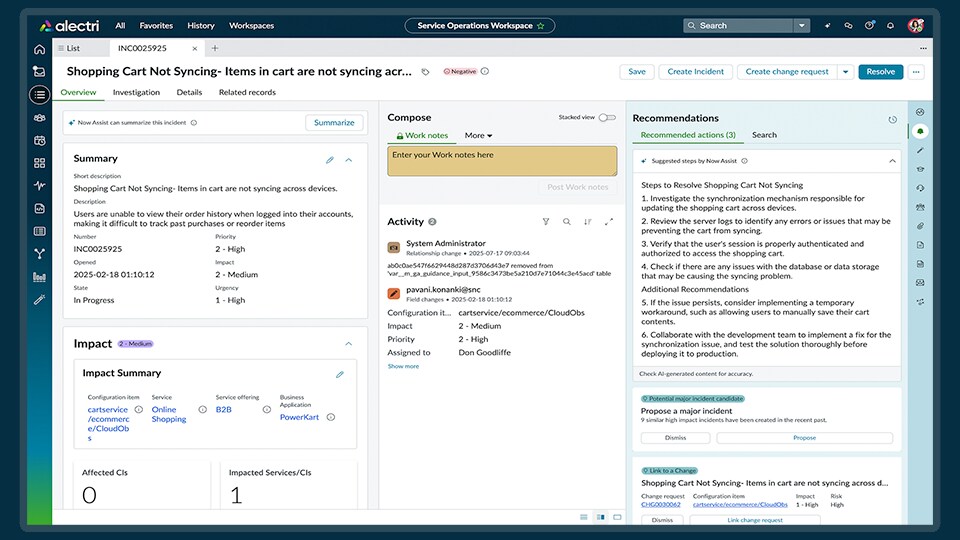This screenshot has height=540, width=960.
Task: Open the Search scope dropdown arrow
Action: pyautogui.click(x=801, y=26)
